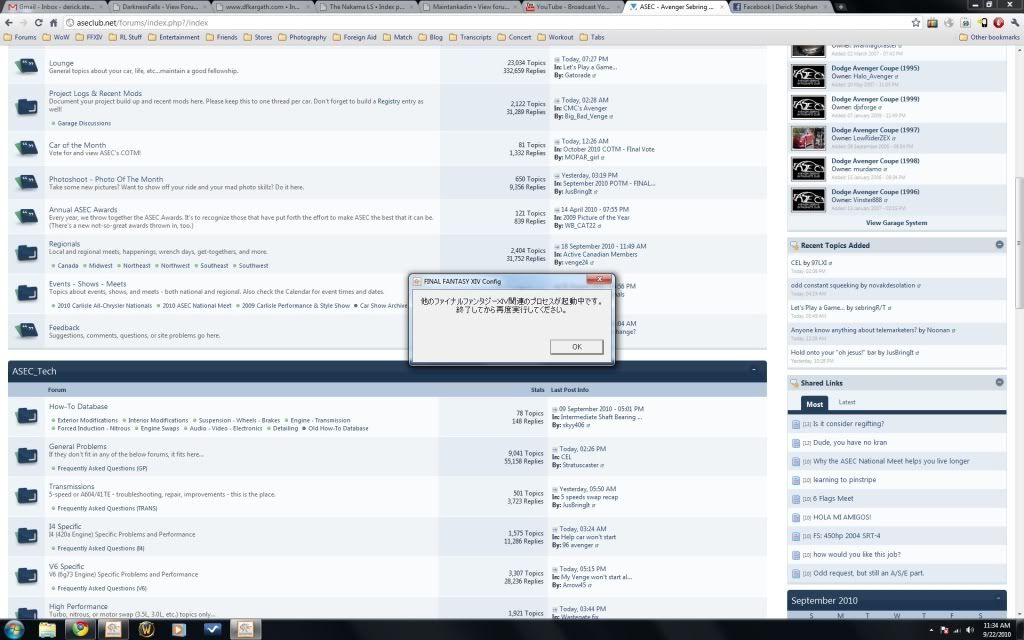Show hidden system tray icons arrow
1024x640 pixels.
click(931, 630)
